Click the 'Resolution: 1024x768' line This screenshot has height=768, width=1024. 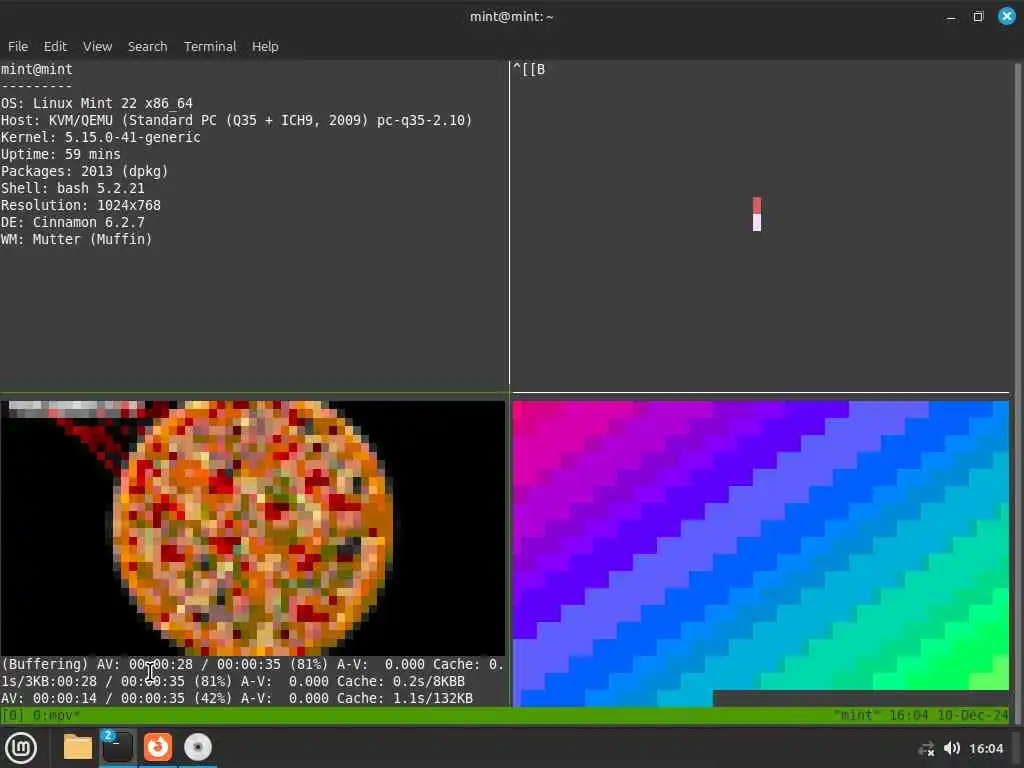(x=81, y=205)
